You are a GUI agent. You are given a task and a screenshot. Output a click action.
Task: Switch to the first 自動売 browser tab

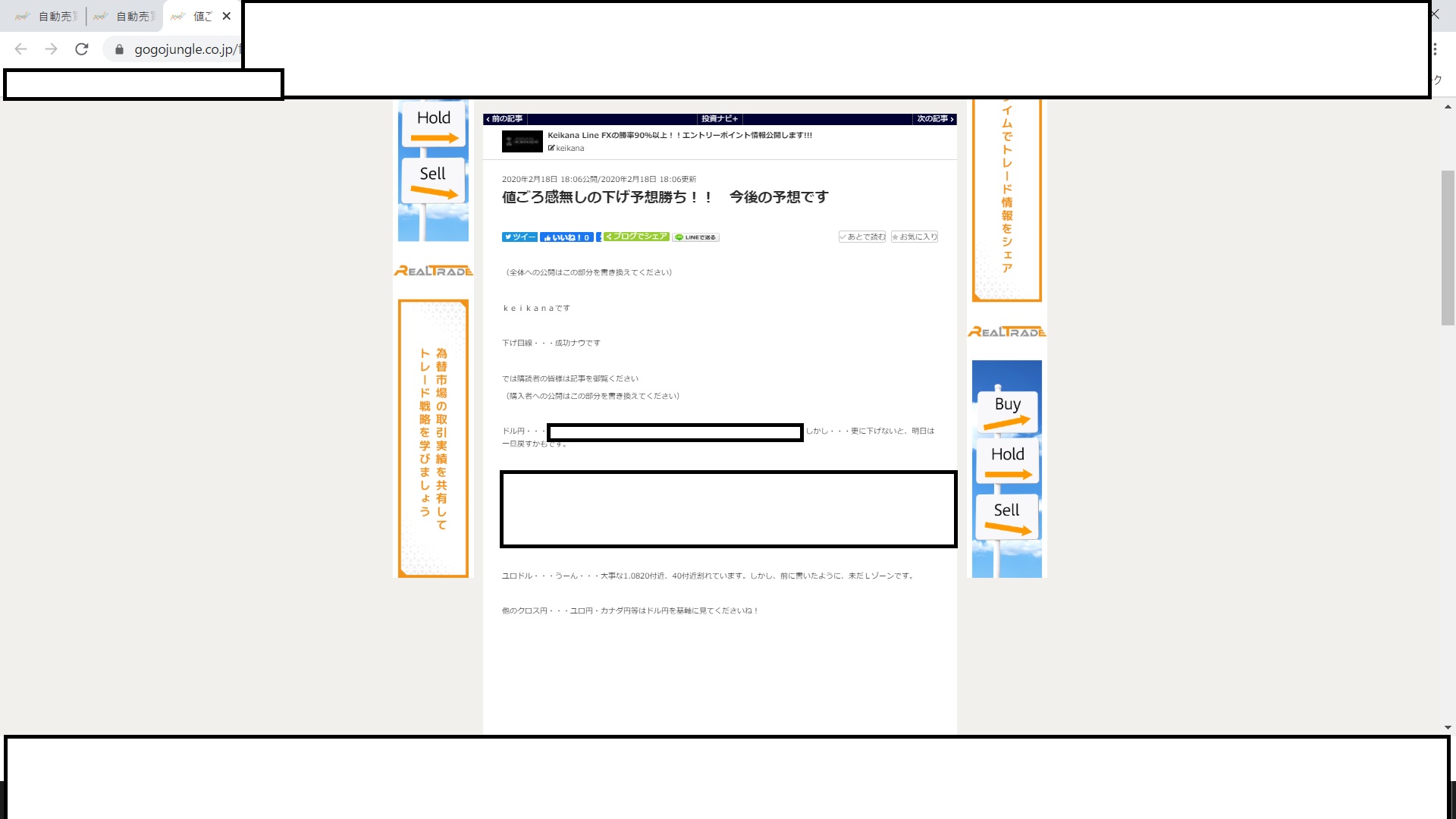[x=48, y=16]
